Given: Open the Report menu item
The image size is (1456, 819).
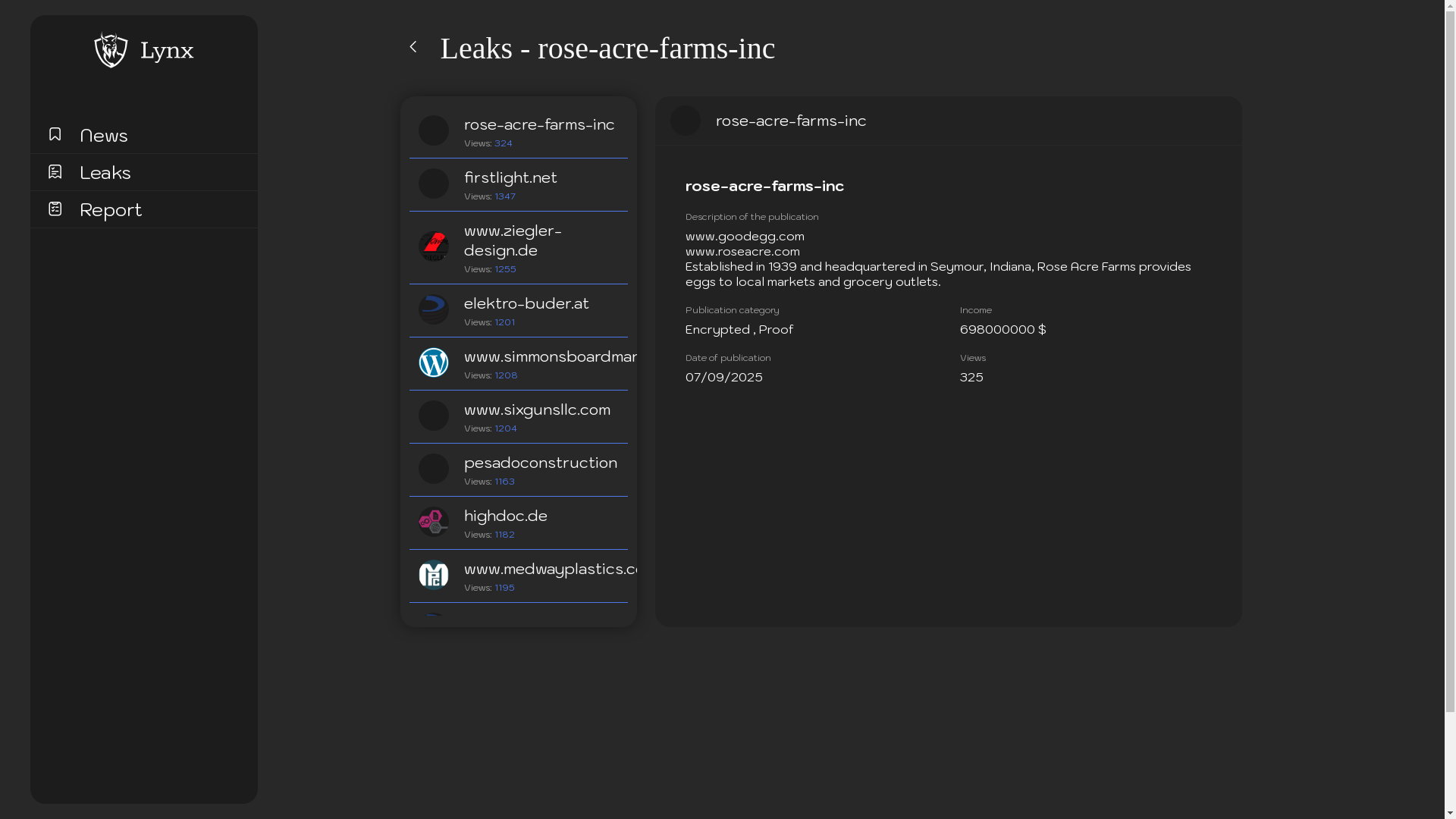Looking at the screenshot, I should tap(111, 209).
